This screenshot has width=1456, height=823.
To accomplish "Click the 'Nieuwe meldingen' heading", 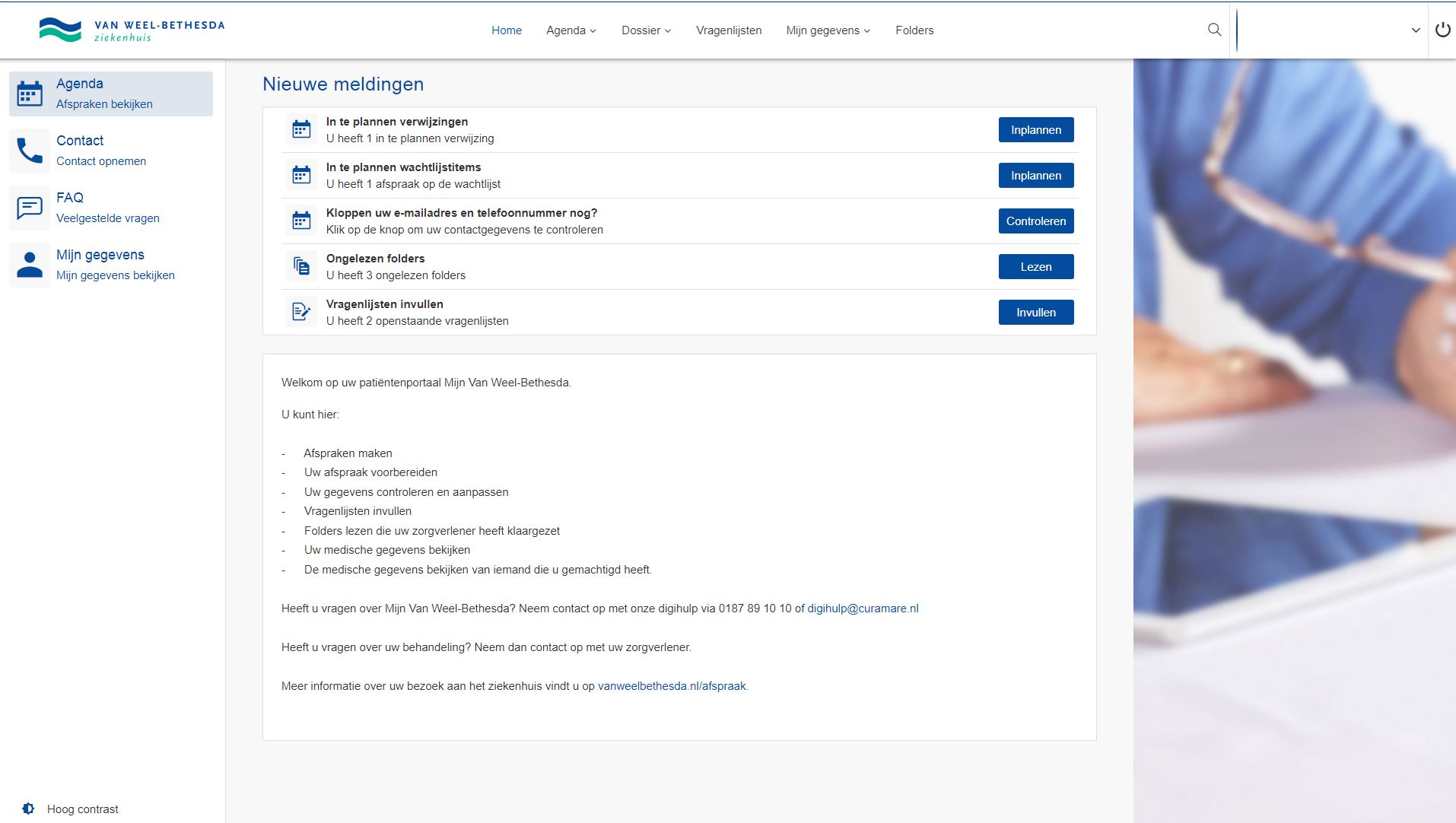I will click(343, 84).
